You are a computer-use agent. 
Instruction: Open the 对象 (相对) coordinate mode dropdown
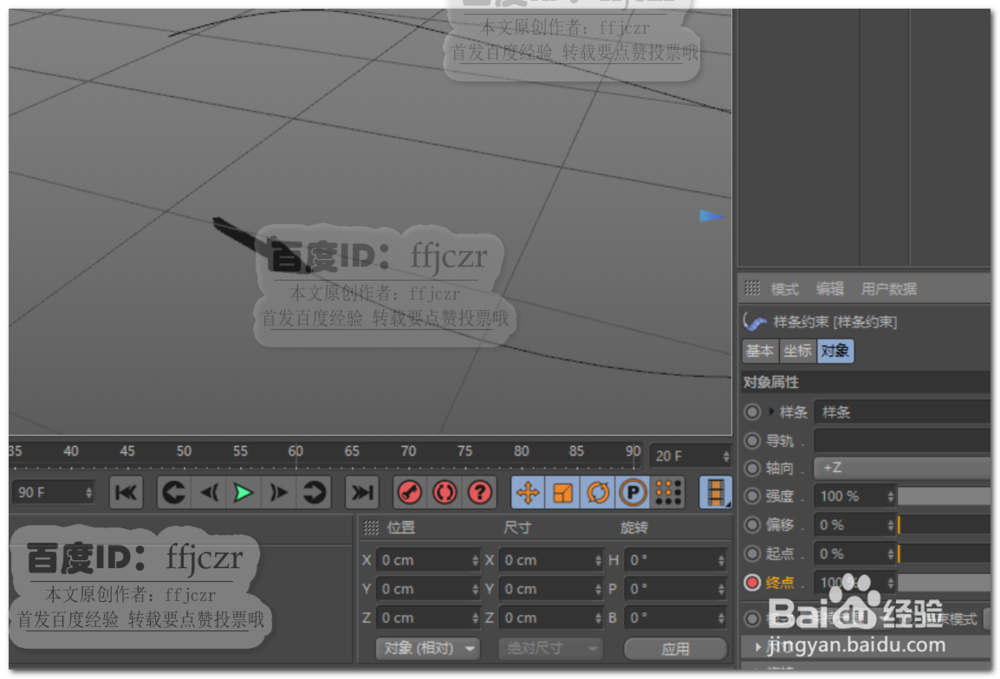tap(427, 648)
